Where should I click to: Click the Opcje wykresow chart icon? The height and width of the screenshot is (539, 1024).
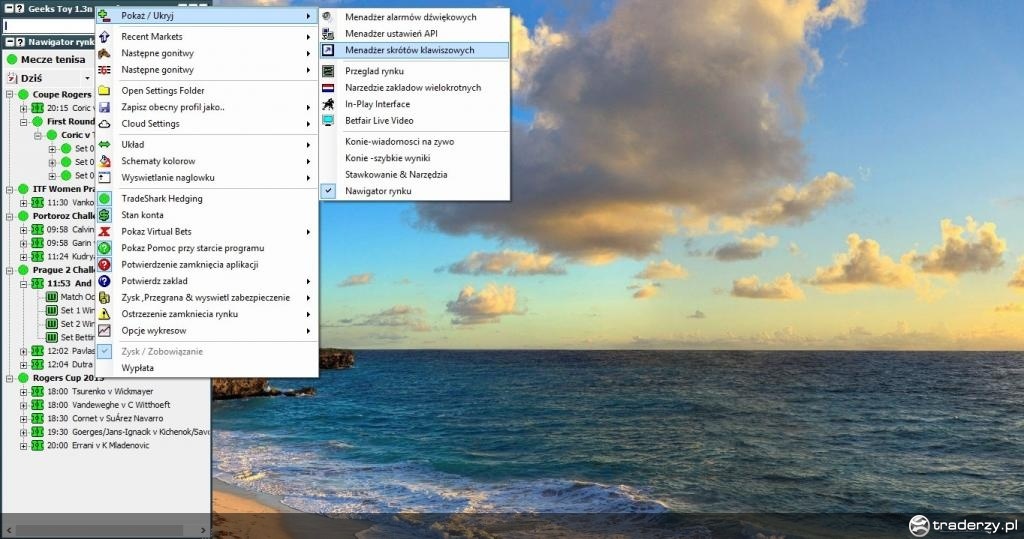coord(104,331)
